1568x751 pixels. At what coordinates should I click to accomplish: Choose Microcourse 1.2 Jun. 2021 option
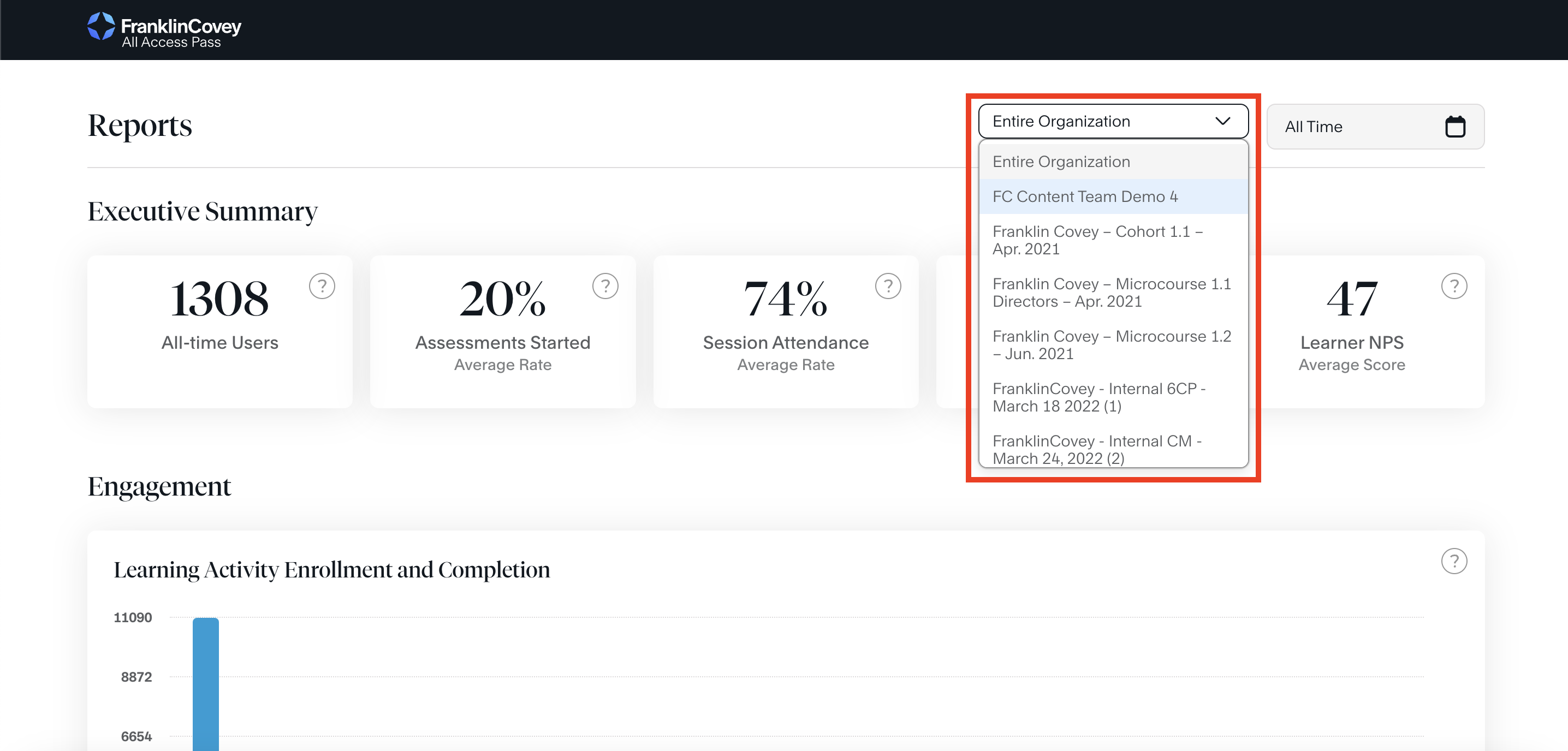click(1113, 345)
